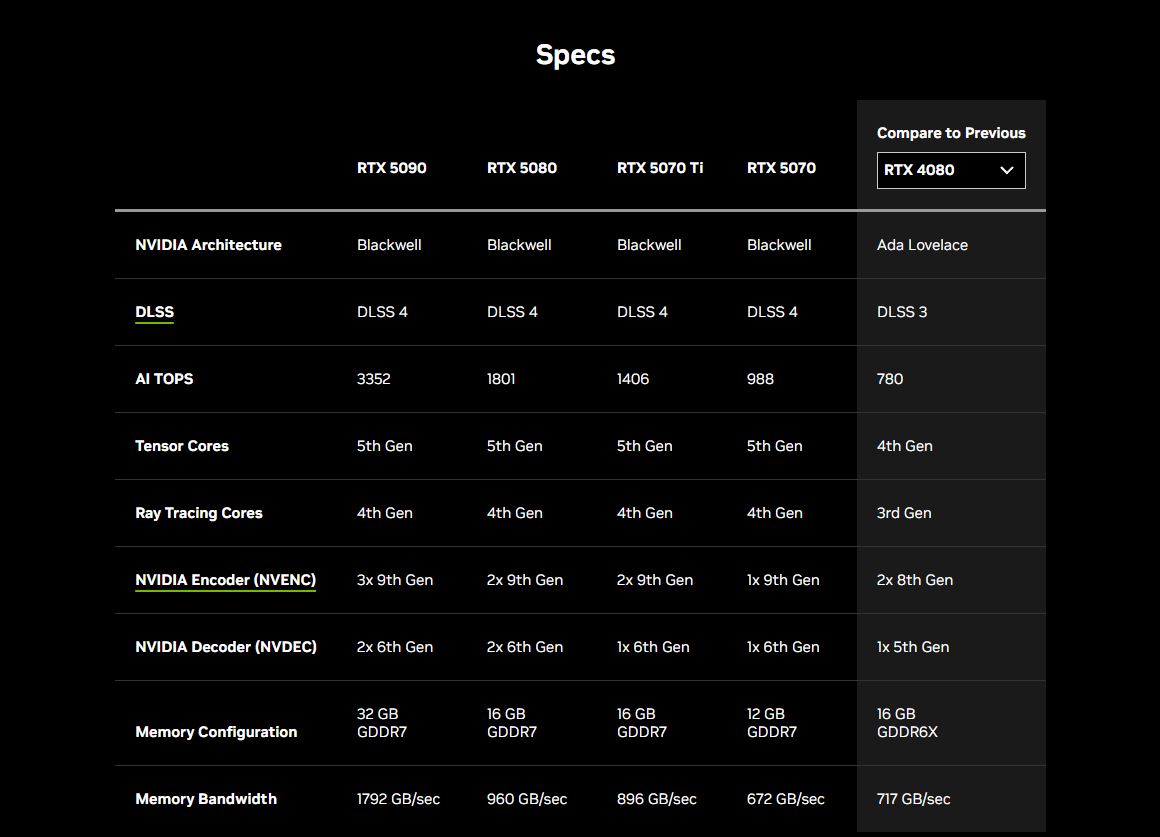Click the 1792 GB/sec bandwidth value
Viewport: 1160px width, 837px height.
tap(398, 799)
